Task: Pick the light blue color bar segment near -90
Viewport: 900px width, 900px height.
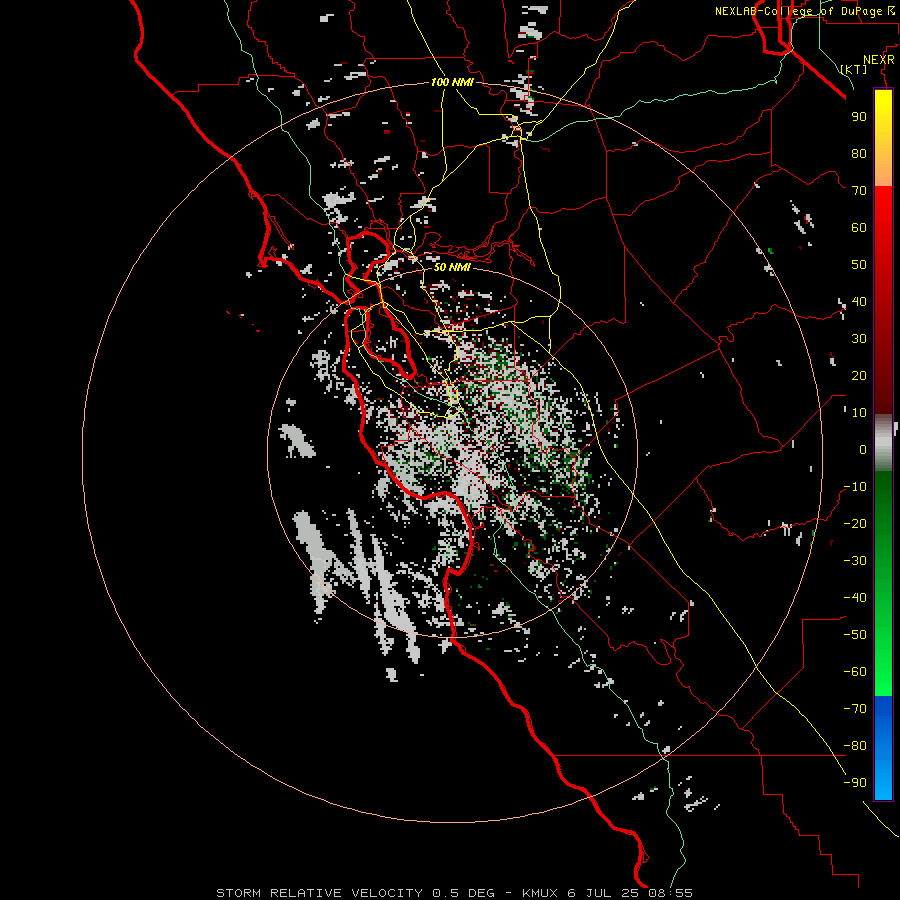Action: tap(883, 781)
